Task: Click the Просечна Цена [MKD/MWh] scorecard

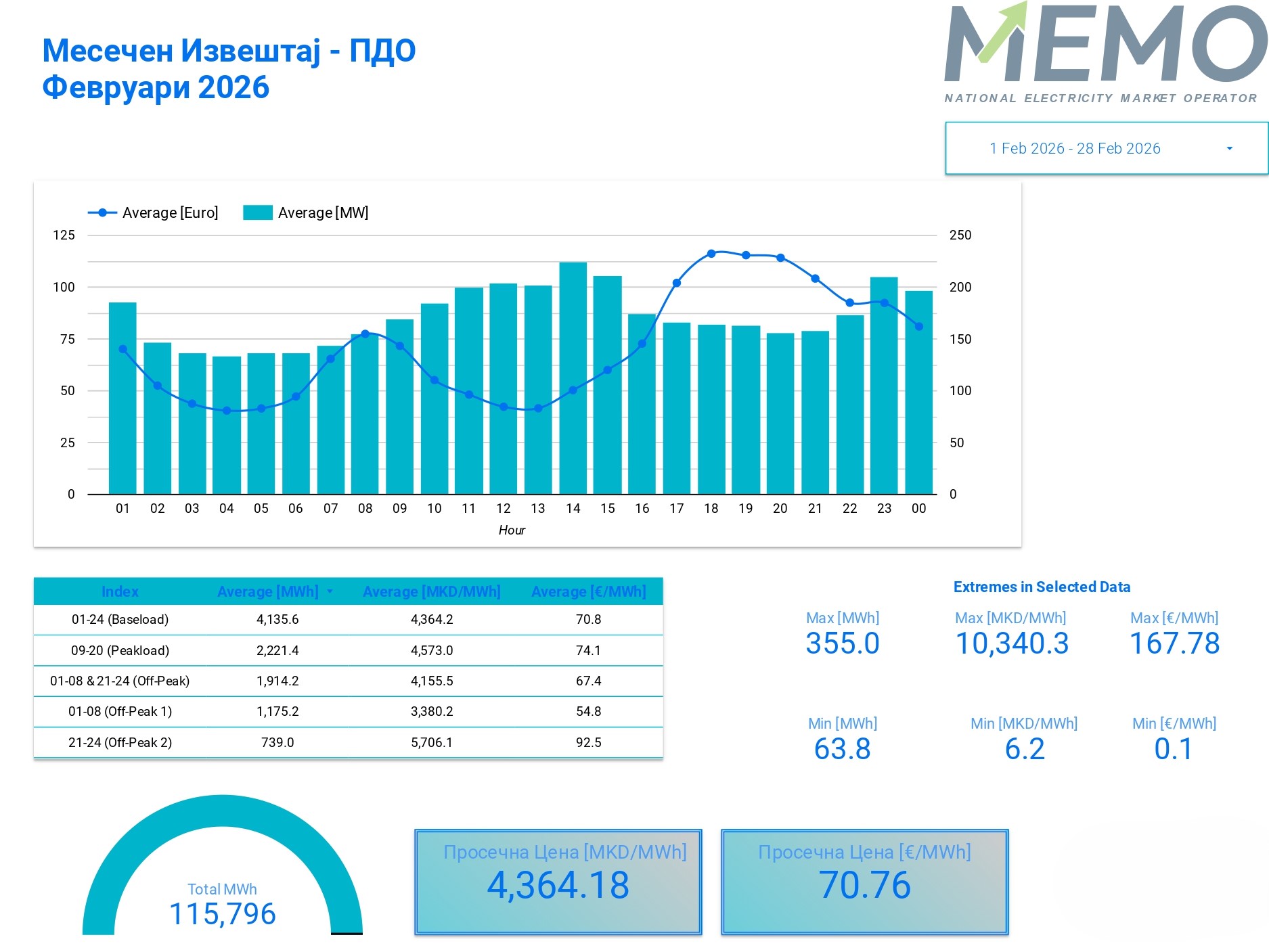Action: (558, 882)
